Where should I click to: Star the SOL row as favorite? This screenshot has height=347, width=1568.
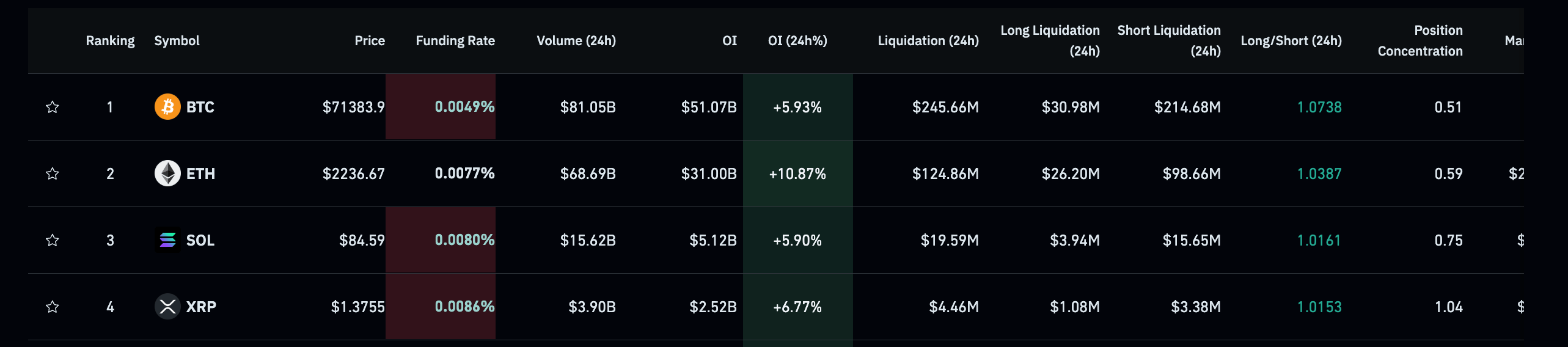coord(53,240)
